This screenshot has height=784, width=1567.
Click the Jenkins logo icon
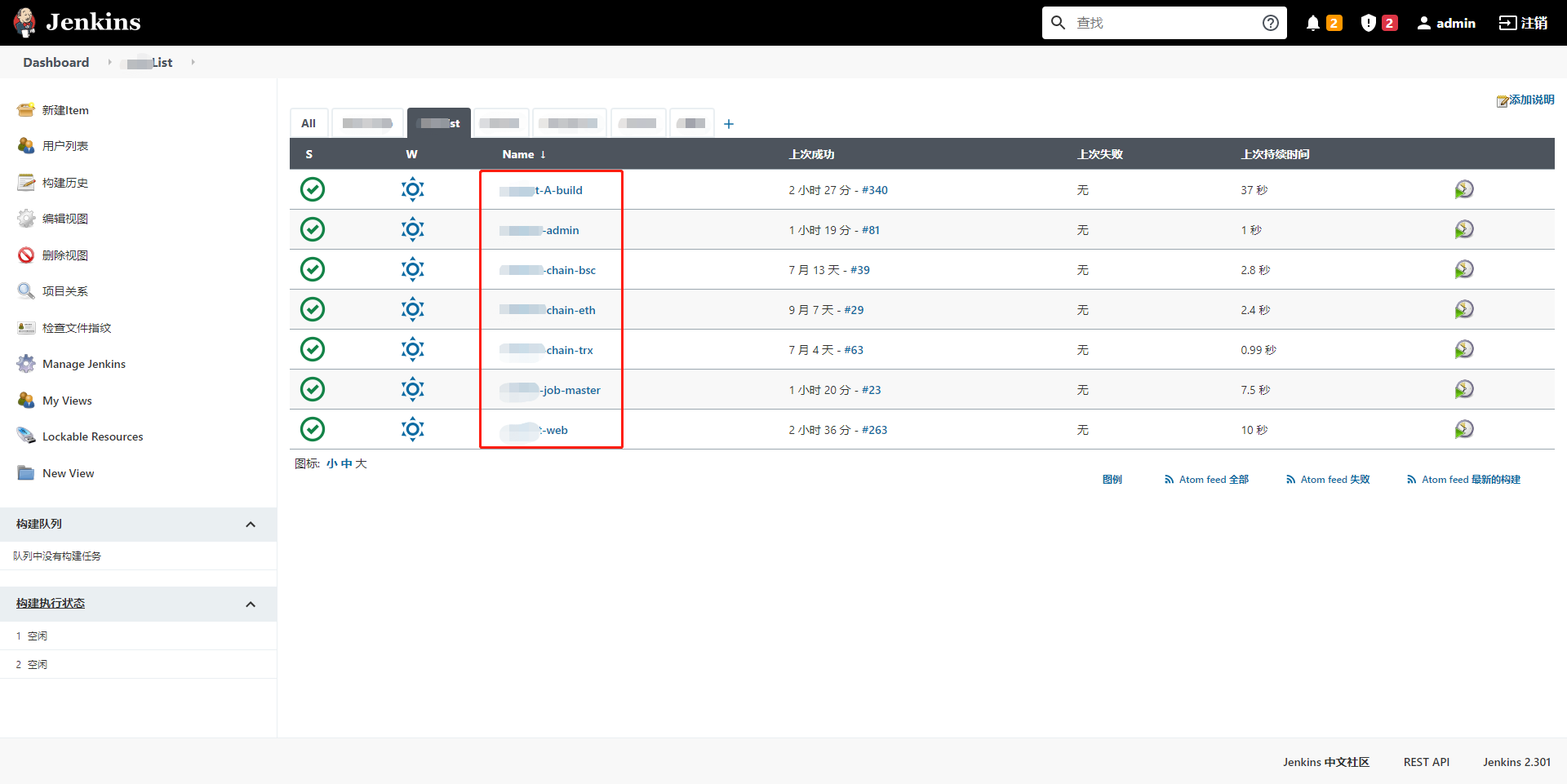(x=24, y=22)
